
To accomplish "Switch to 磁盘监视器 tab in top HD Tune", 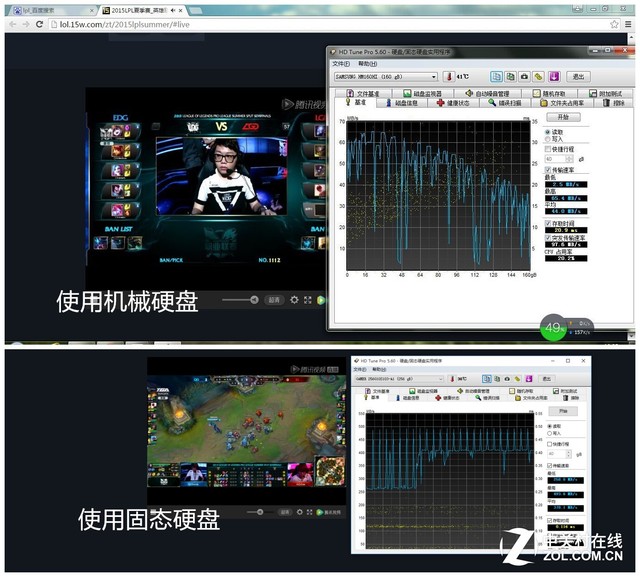I will pos(422,93).
